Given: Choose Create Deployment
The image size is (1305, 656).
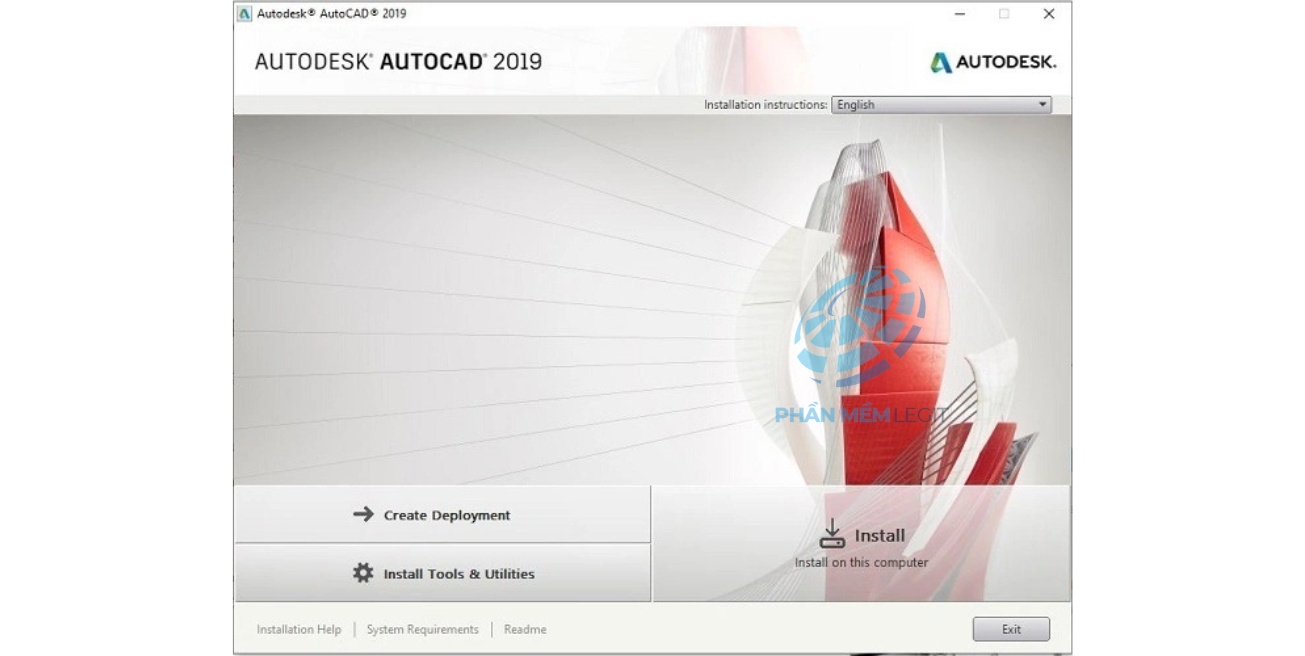Looking at the screenshot, I should 442,514.
